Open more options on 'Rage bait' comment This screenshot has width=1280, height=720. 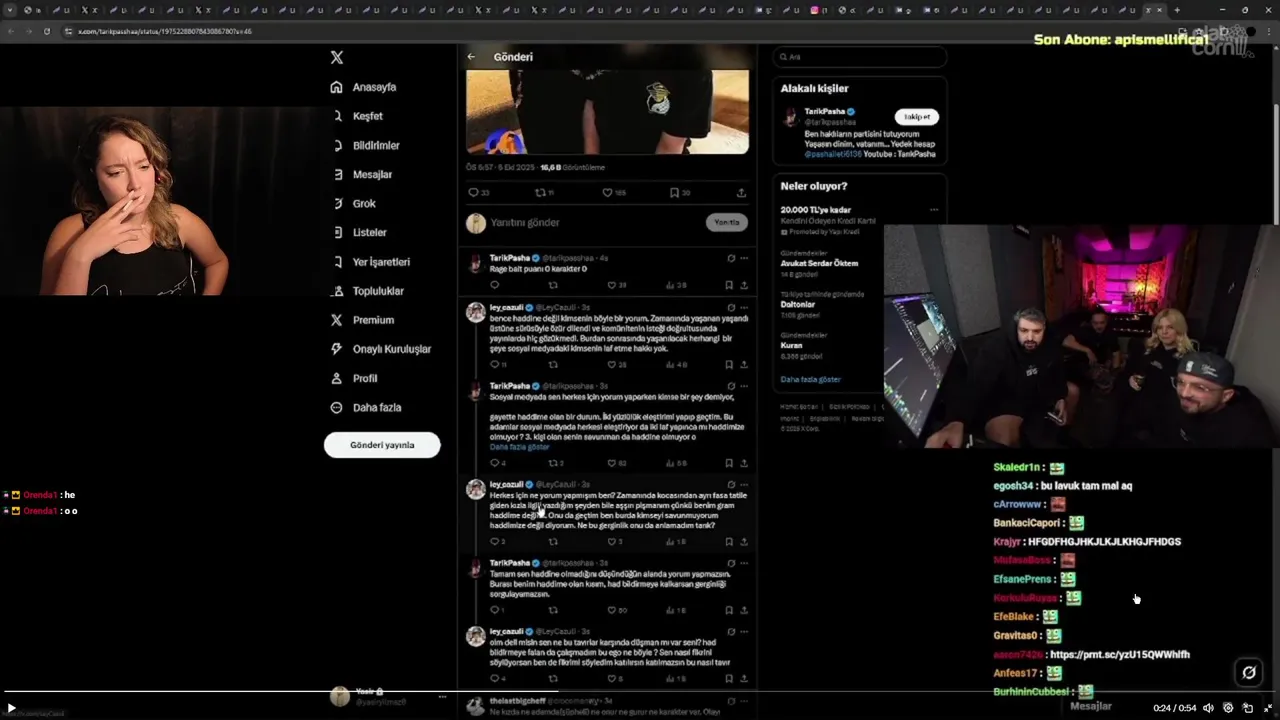[744, 258]
